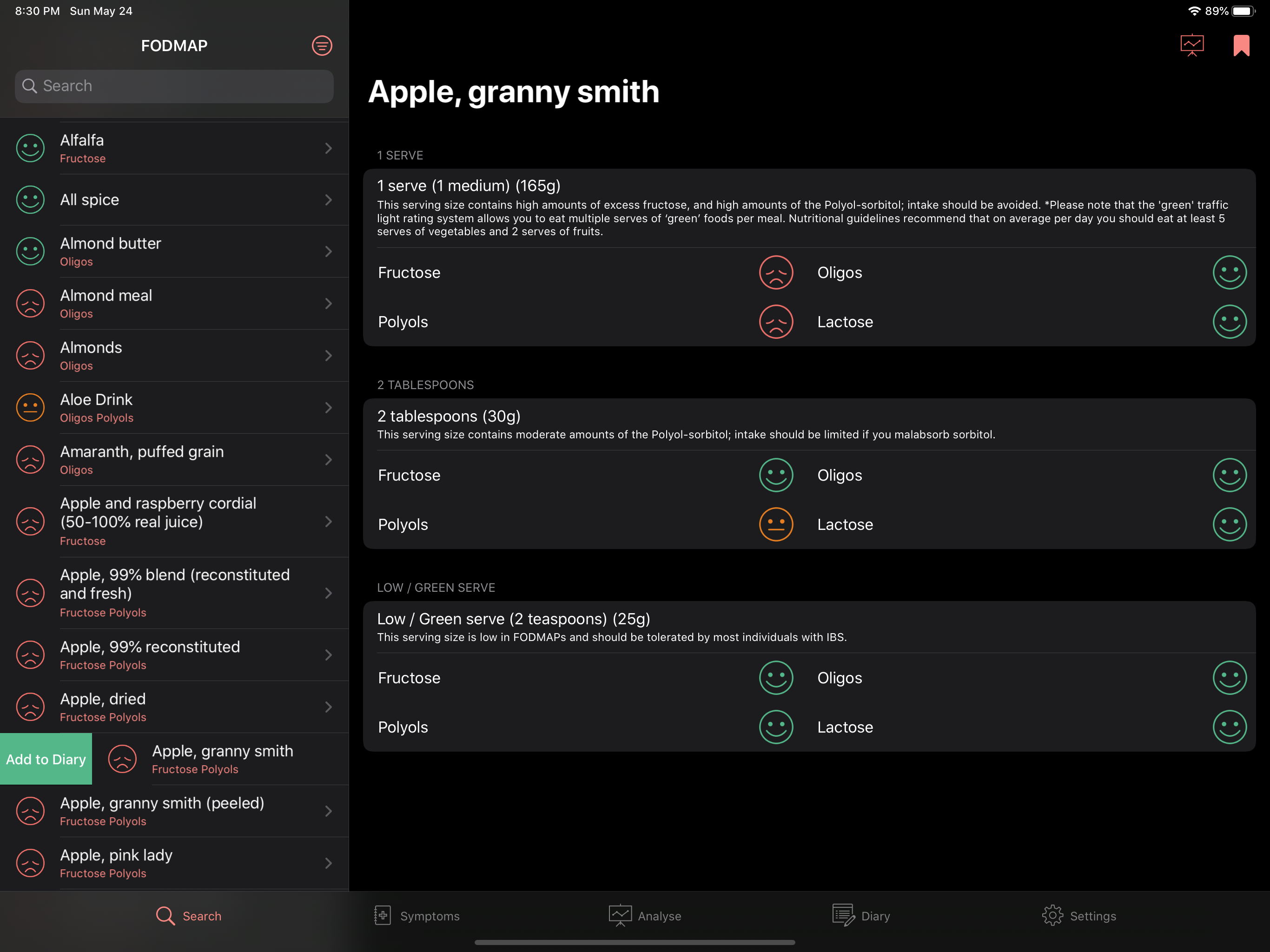This screenshot has width=1270, height=952.
Task: Click the Add to Diary button
Action: 46,759
